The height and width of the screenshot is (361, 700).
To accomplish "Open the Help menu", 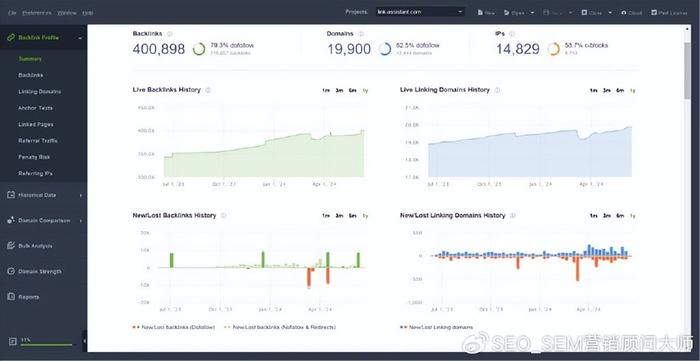I will [88, 12].
